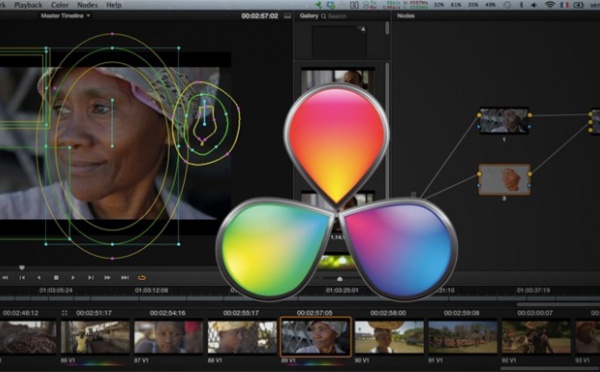The image size is (600, 372).
Task: Open the Help menu
Action: pos(114,5)
